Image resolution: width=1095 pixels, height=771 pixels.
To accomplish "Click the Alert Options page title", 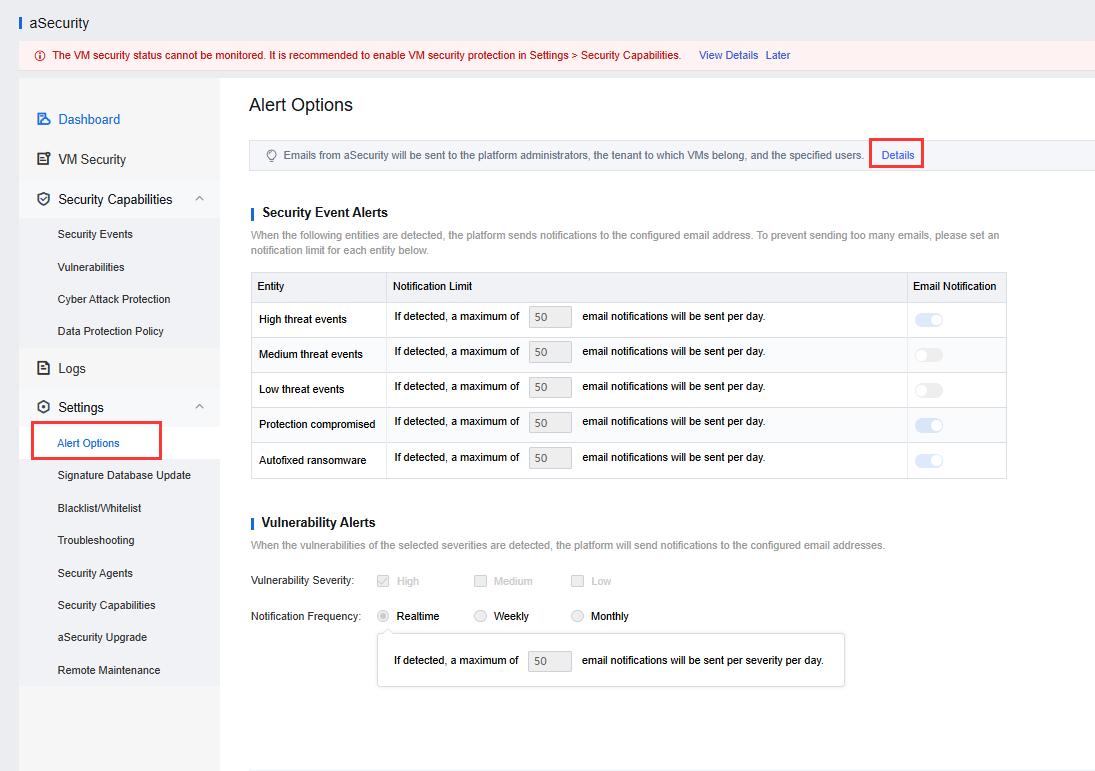I will [301, 105].
